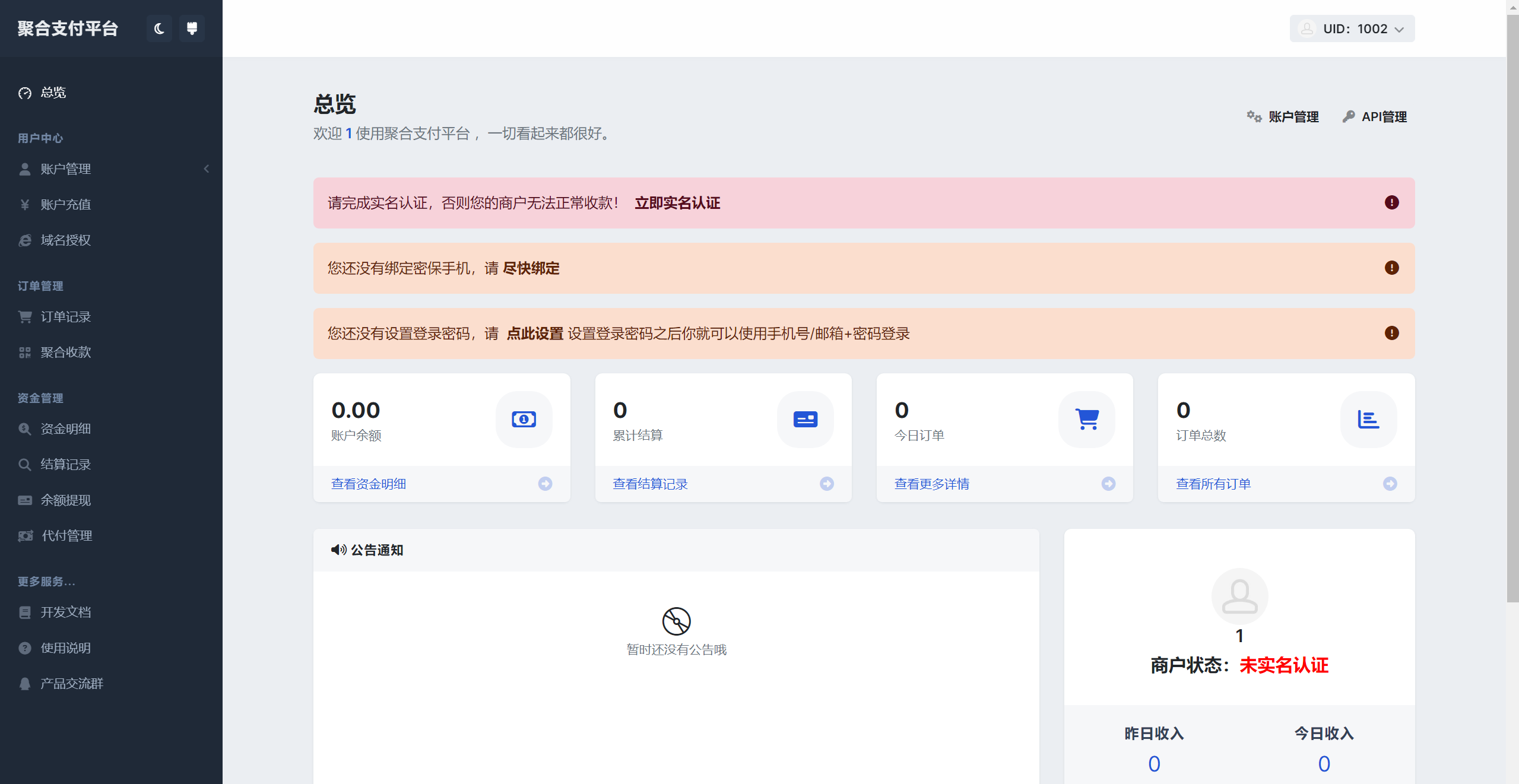Screen dimensions: 1519x784
Task: Click the chart icon for 订单总数
Action: pos(1368,420)
